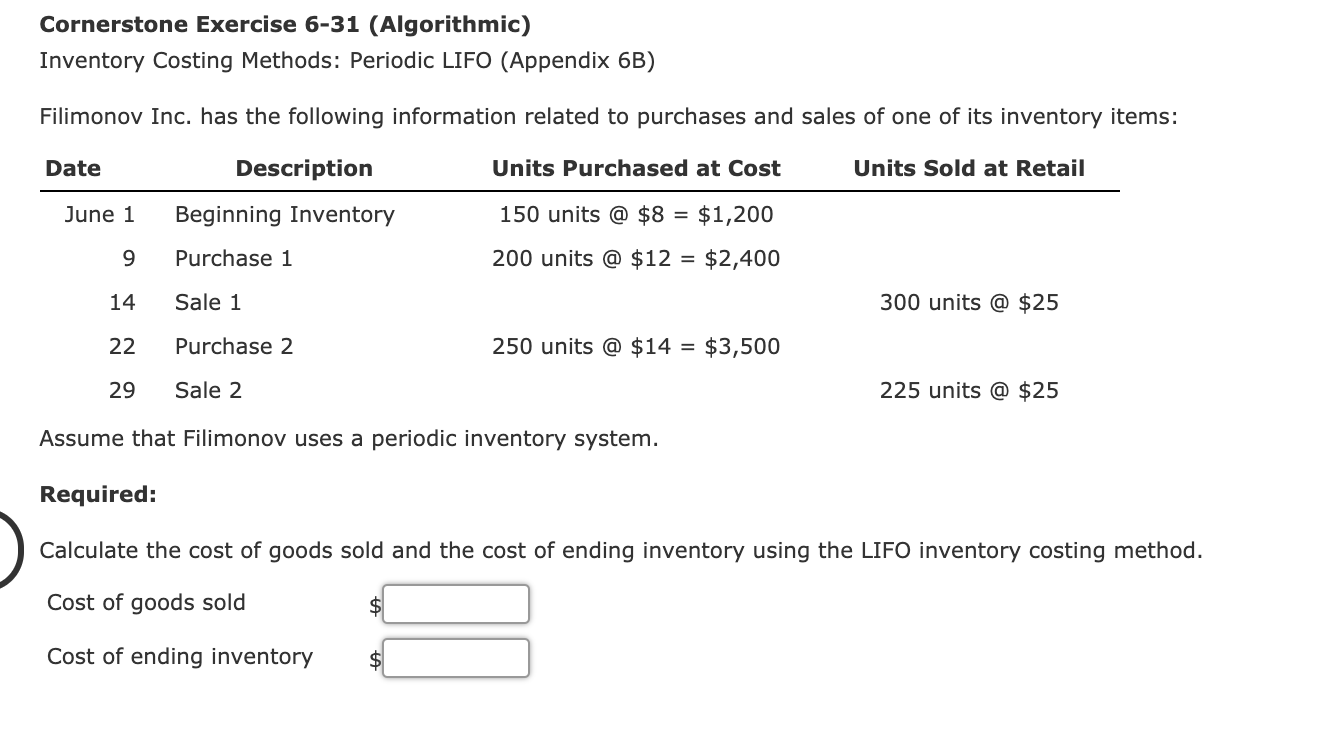The image size is (1326, 730).
Task: Click the Cost of goods sold label
Action: [146, 602]
